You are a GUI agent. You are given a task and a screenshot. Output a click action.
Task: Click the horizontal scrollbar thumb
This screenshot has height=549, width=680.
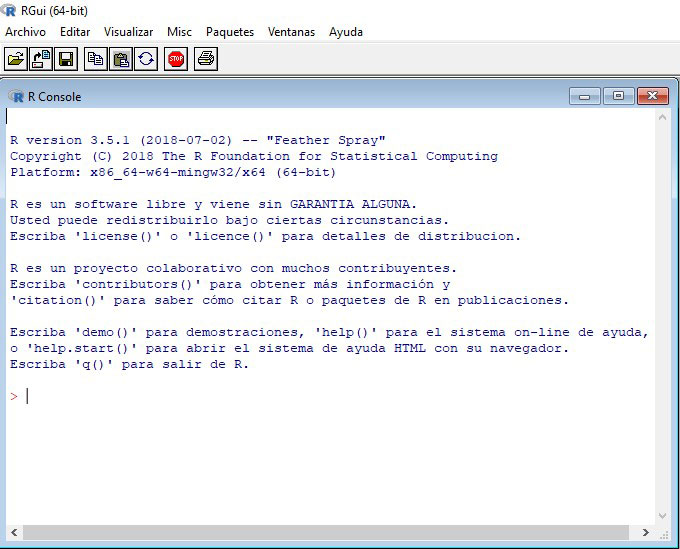[x=326, y=533]
